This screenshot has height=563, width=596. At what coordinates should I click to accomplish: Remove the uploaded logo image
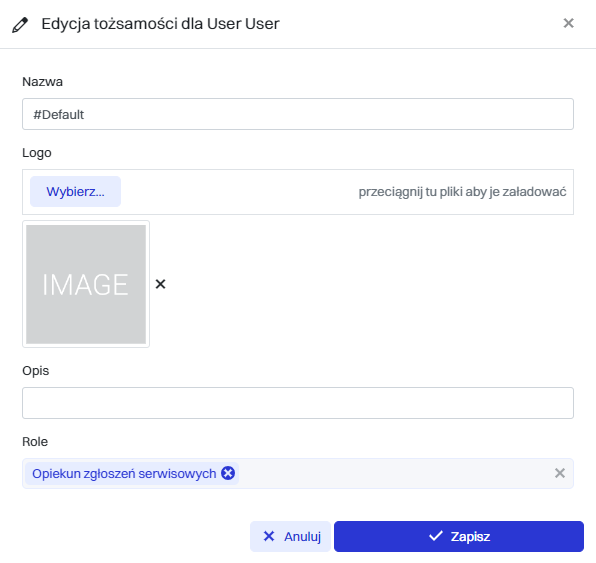160,284
